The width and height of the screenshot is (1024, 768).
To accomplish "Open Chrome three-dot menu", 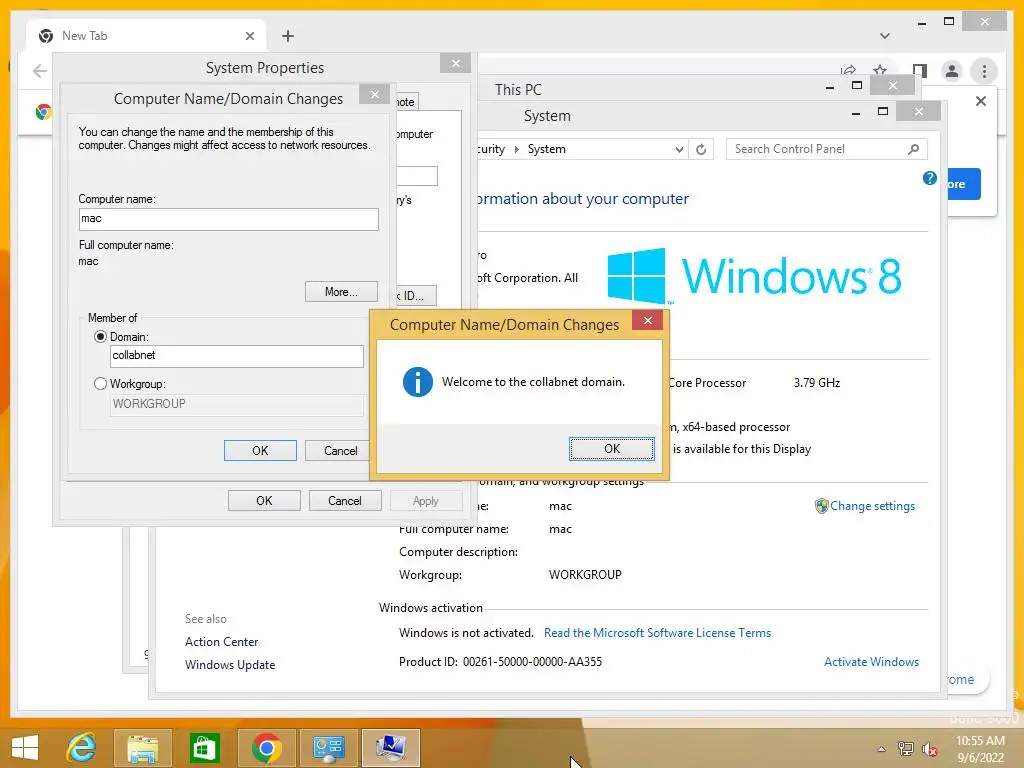I will click(x=984, y=71).
